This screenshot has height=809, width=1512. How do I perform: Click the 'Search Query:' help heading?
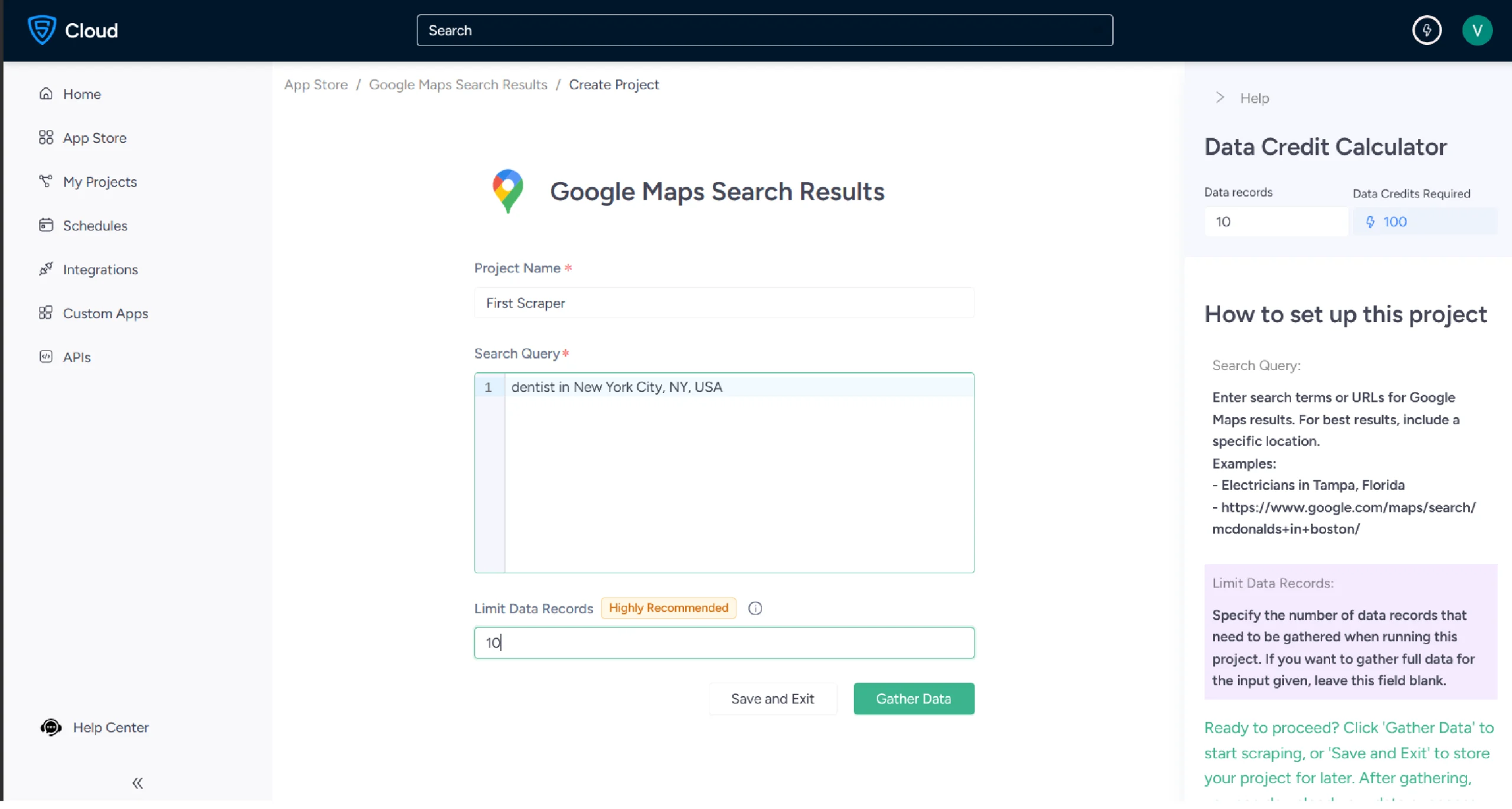tap(1256, 365)
